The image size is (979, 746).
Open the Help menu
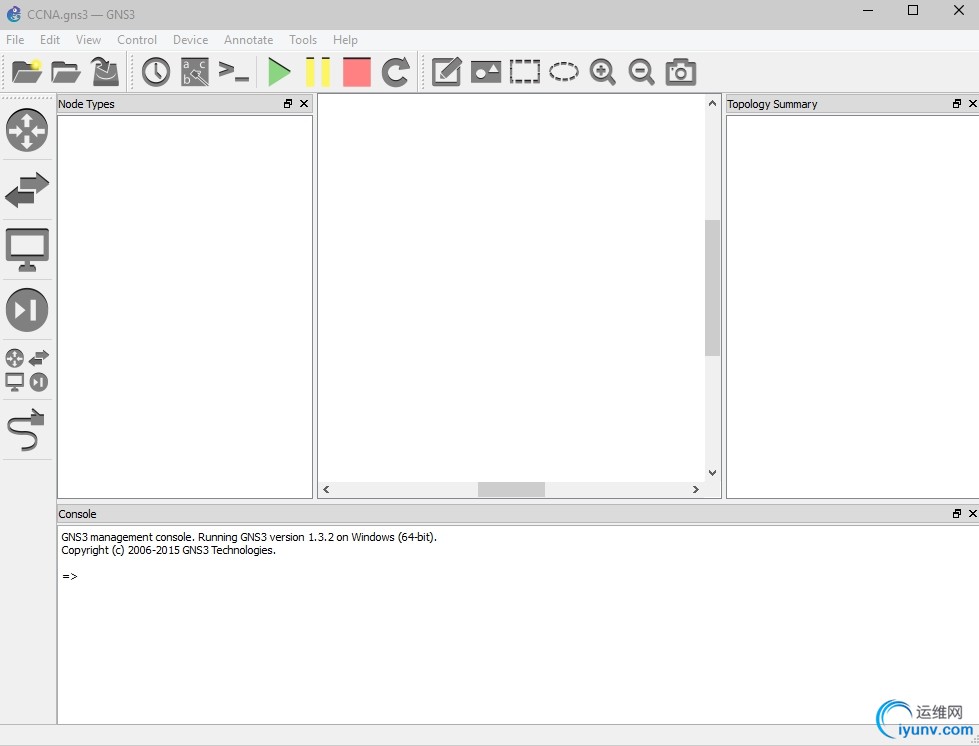(x=345, y=39)
